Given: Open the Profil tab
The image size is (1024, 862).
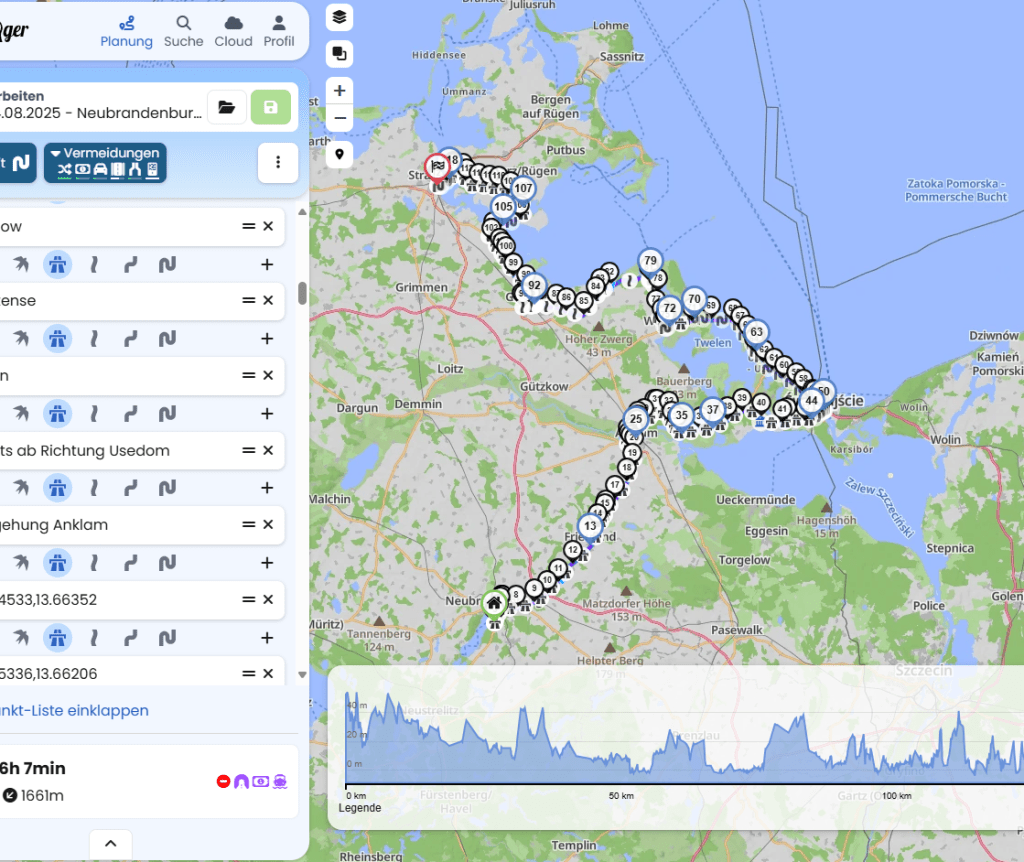Looking at the screenshot, I should click(x=279, y=31).
